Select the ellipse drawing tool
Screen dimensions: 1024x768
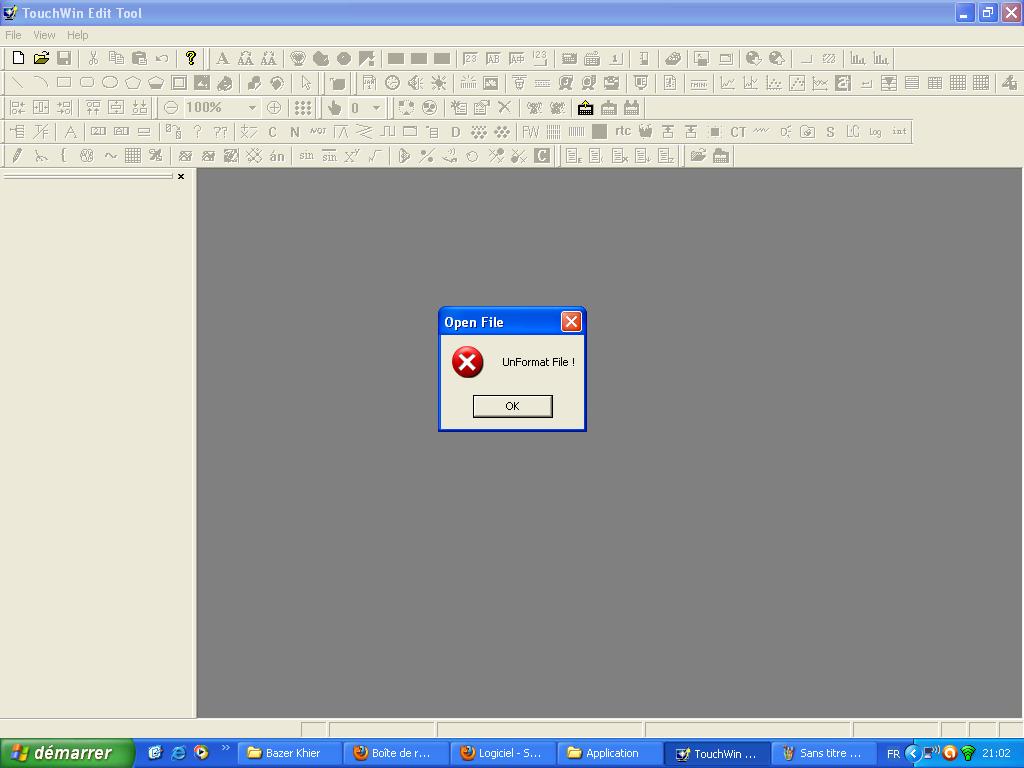[x=110, y=83]
